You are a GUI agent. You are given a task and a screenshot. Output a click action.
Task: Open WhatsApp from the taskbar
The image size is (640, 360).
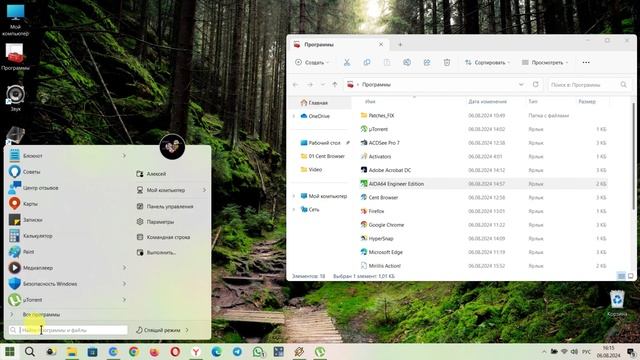tap(258, 351)
